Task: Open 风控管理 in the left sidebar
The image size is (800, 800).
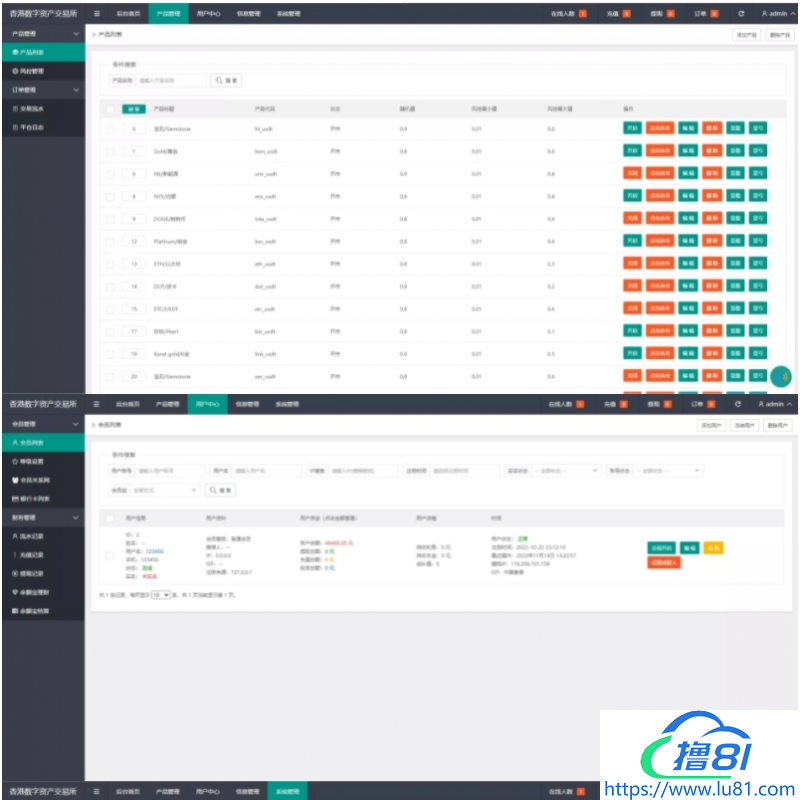Action: (28, 71)
